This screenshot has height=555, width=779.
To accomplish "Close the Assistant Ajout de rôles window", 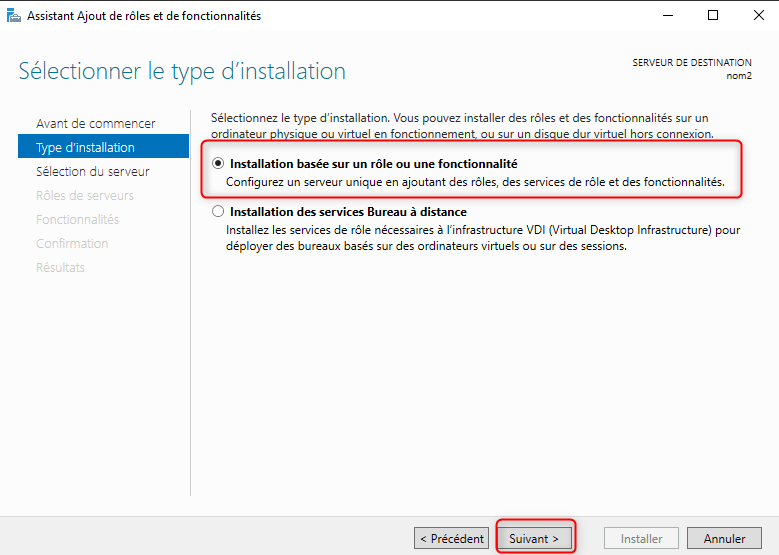I will coord(759,15).
